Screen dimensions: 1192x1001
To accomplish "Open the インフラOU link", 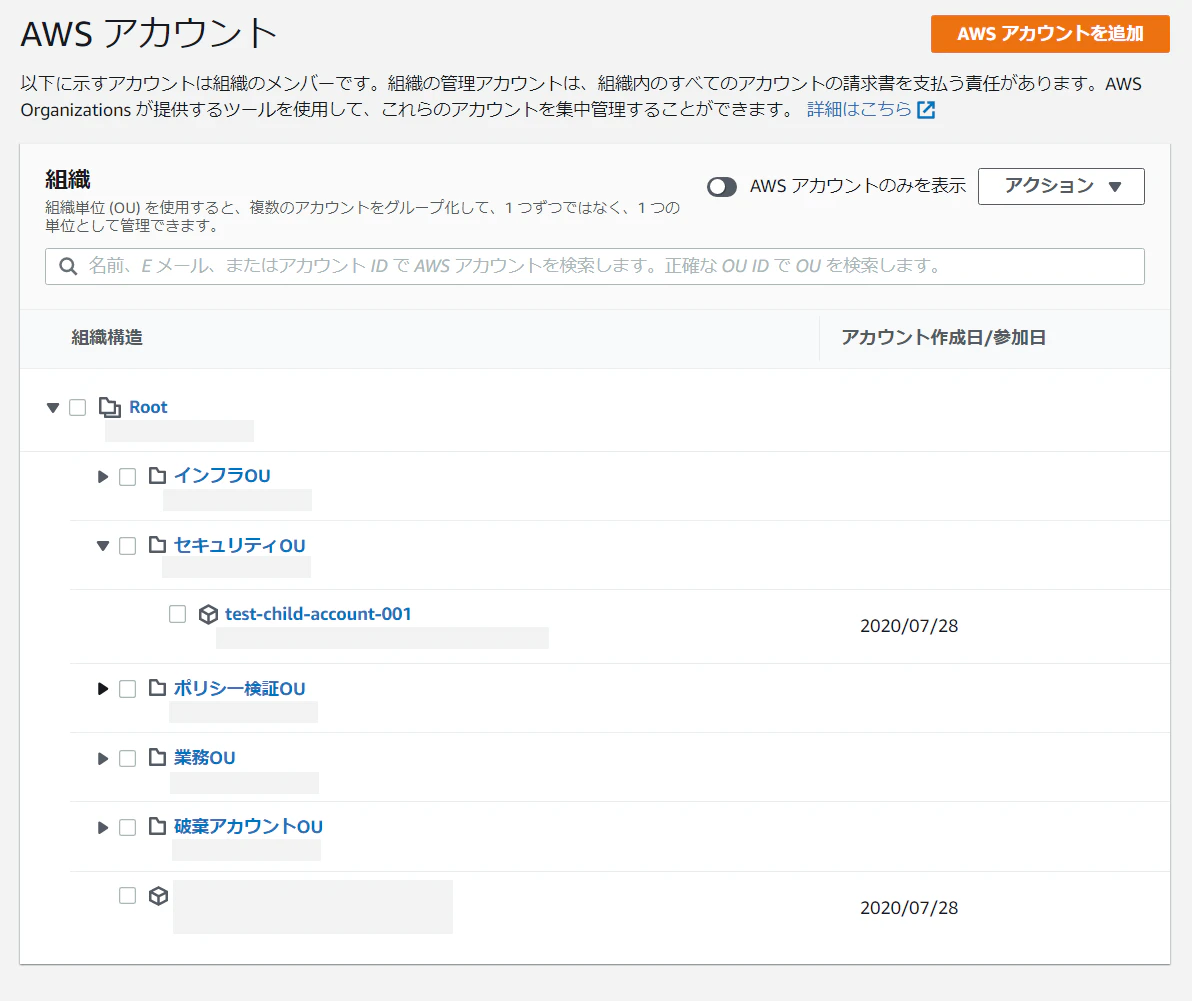I will (222, 476).
